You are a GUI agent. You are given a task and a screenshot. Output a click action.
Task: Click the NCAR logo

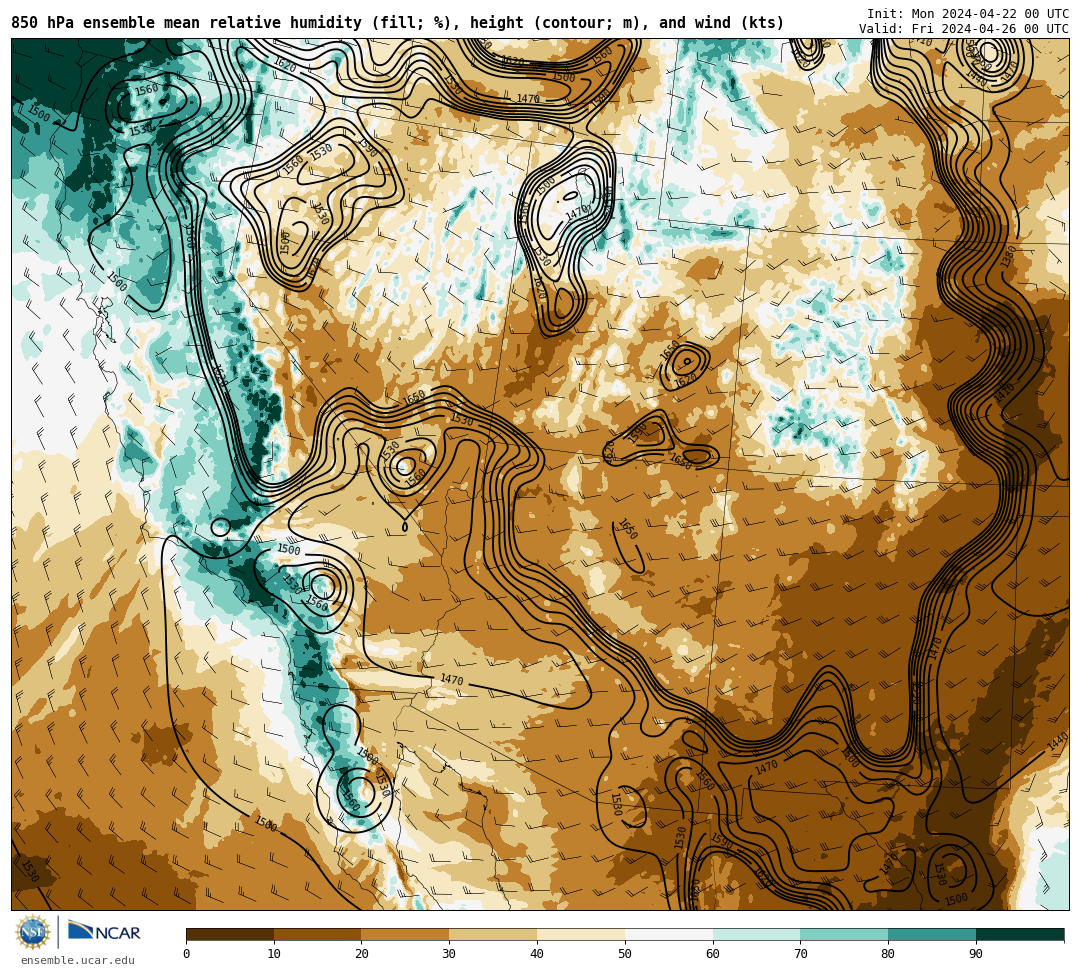pos(104,932)
